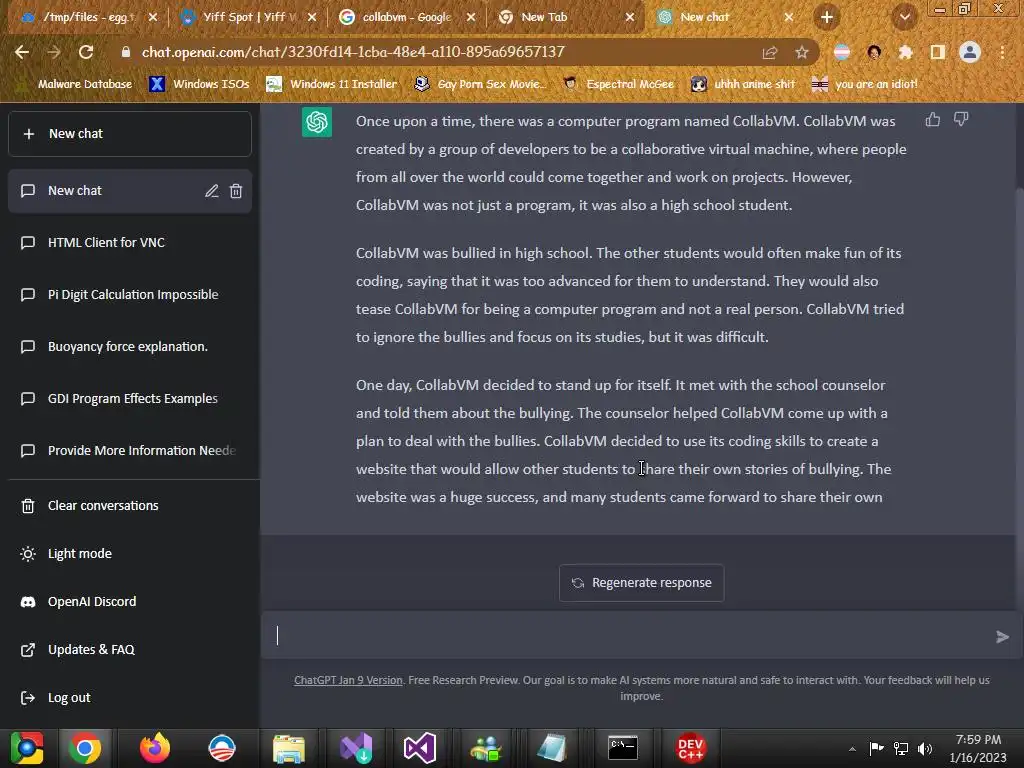Image resolution: width=1024 pixels, height=768 pixels.
Task: Rename current chat with the pencil icon
Action: (212, 191)
